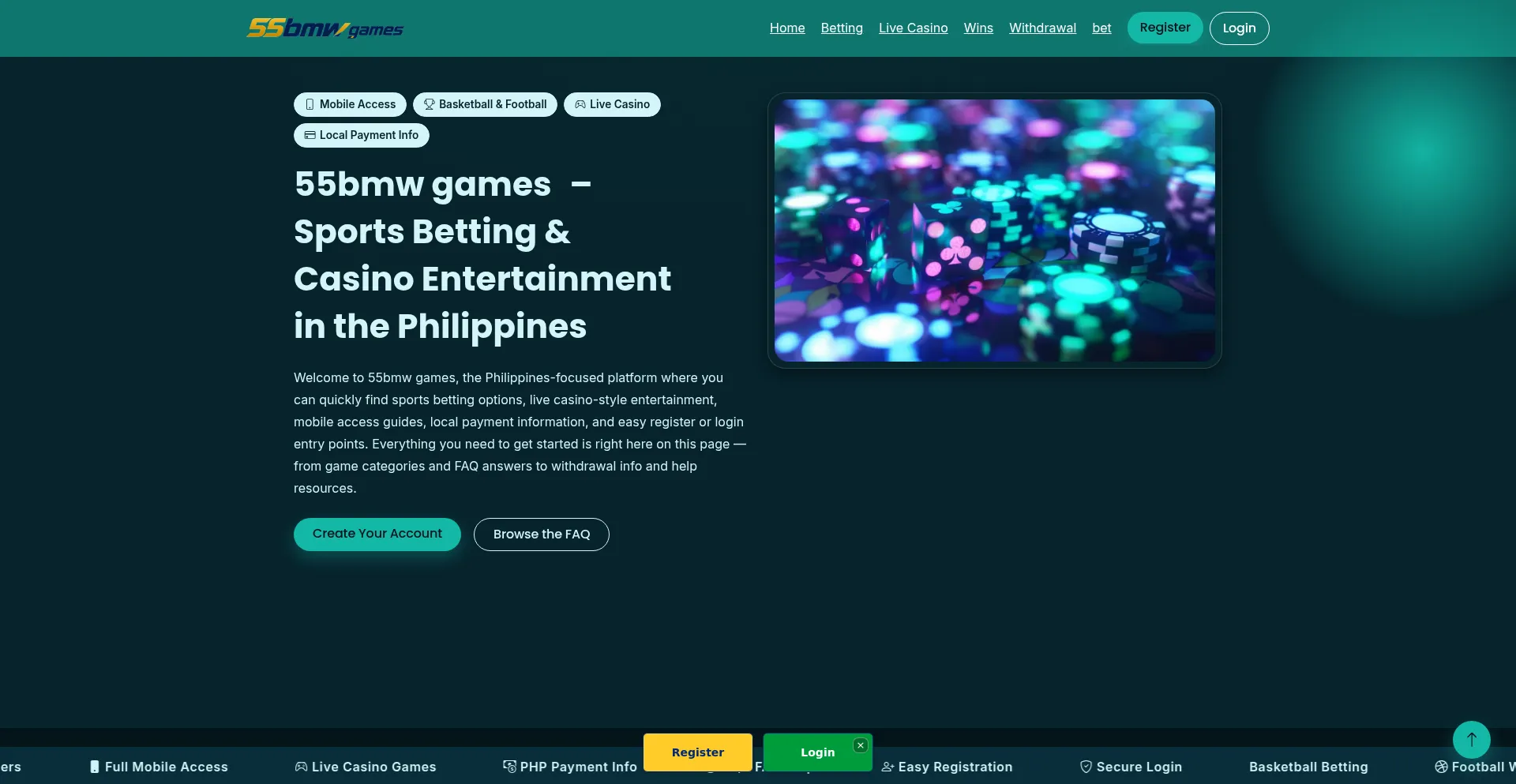Select the Basketball & Football chip label
Screen dimensions: 1516x784
tap(493, 104)
